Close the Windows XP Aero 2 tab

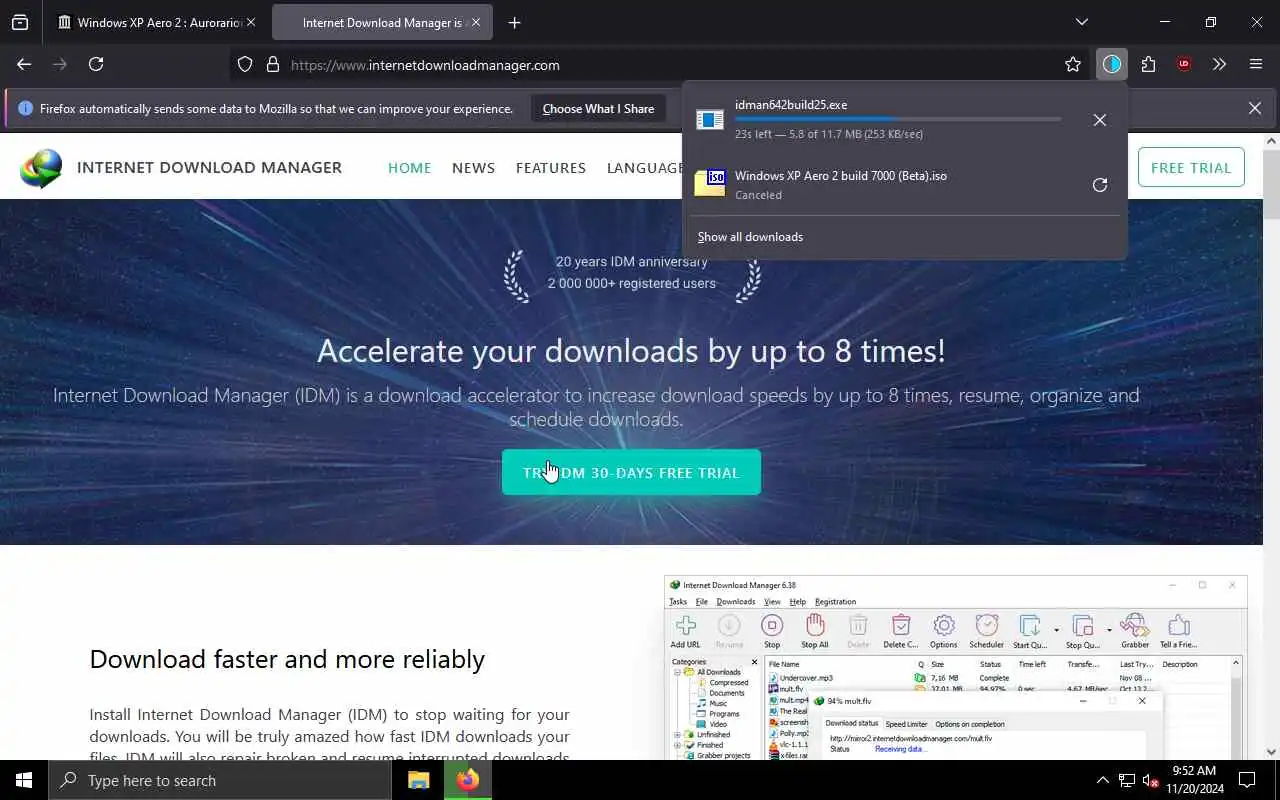[250, 22]
